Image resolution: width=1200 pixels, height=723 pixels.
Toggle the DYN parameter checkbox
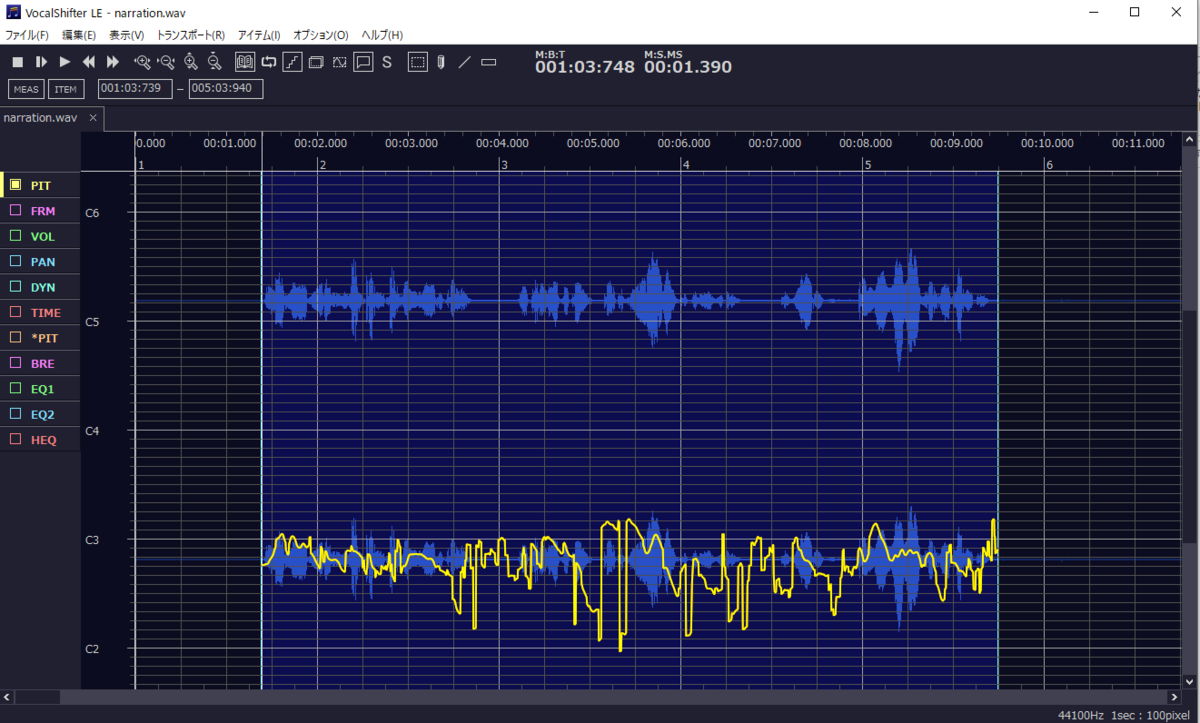pyautogui.click(x=15, y=287)
